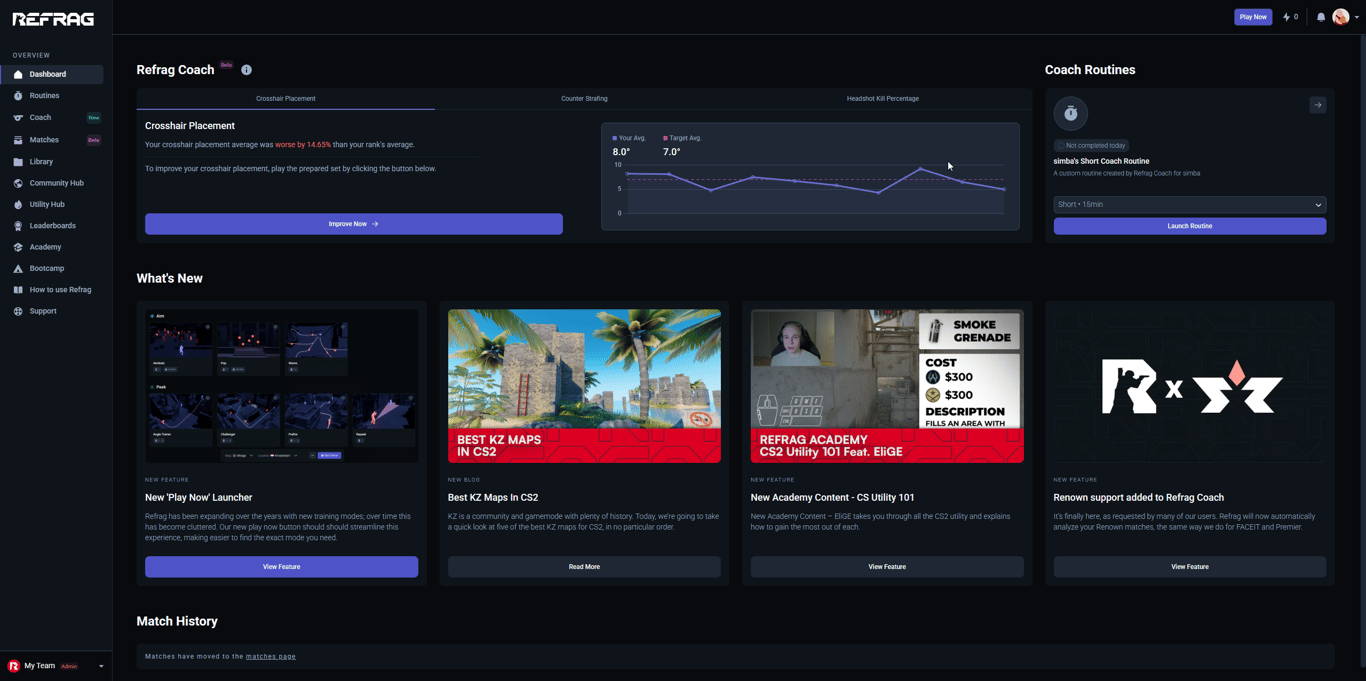This screenshot has width=1366, height=681.
Task: Switch to the Counter Strafing tab
Action: [584, 99]
